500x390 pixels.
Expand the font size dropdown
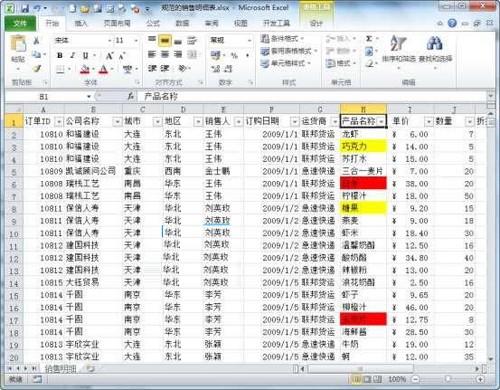136,41
